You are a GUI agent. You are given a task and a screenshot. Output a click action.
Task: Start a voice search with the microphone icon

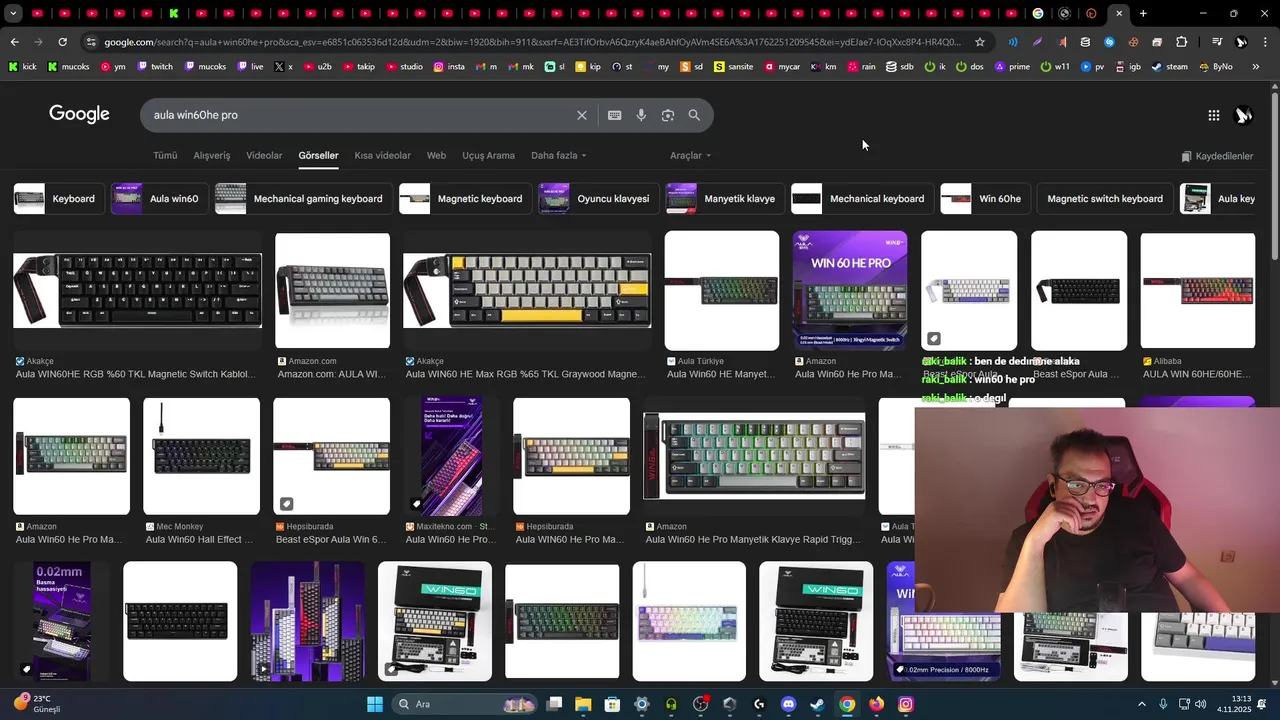pyautogui.click(x=641, y=115)
